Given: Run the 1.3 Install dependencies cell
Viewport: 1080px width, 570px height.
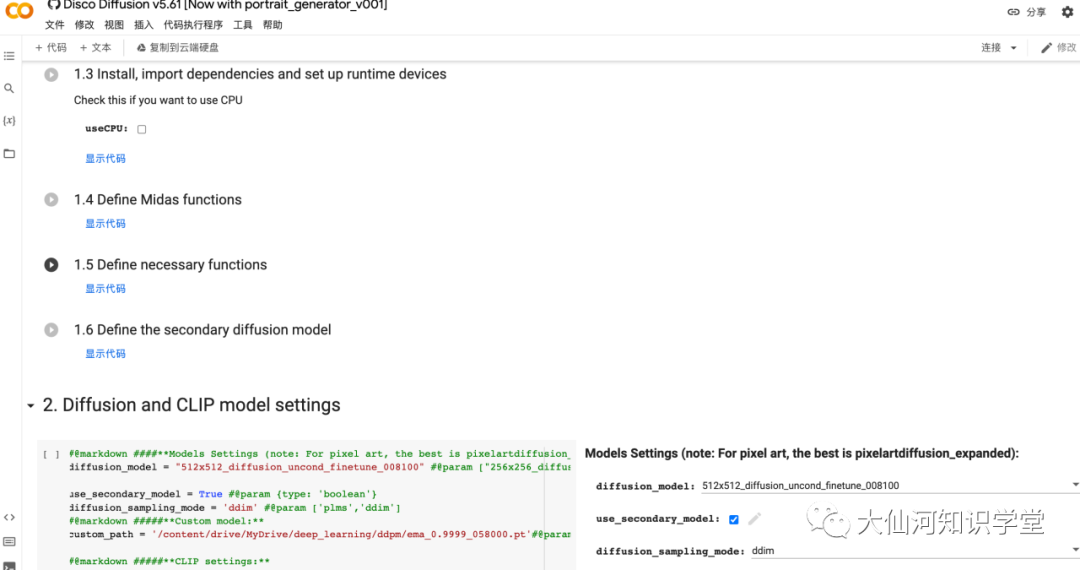Looking at the screenshot, I should [51, 75].
